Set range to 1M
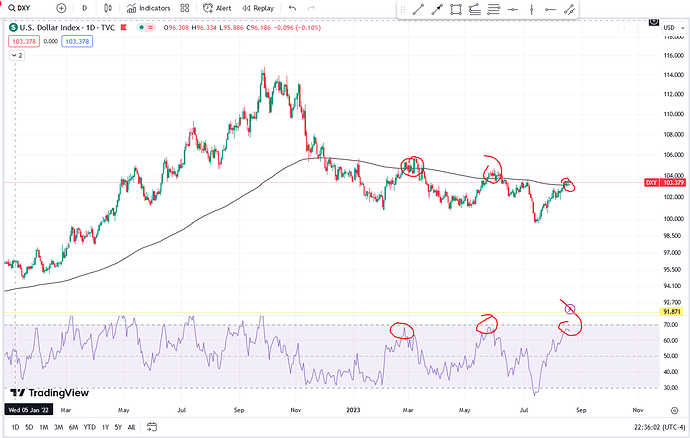Image resolution: width=690 pixels, height=438 pixels. [x=44, y=427]
